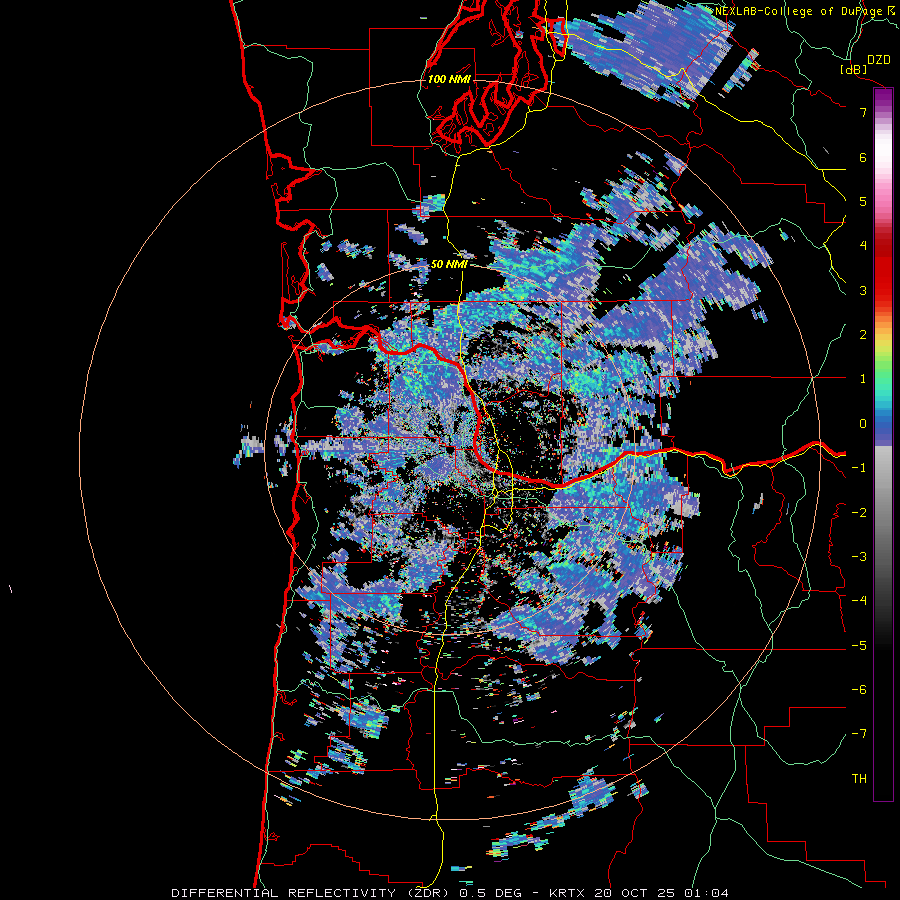
Task: Click the 0 value on color scale
Action: [x=863, y=424]
